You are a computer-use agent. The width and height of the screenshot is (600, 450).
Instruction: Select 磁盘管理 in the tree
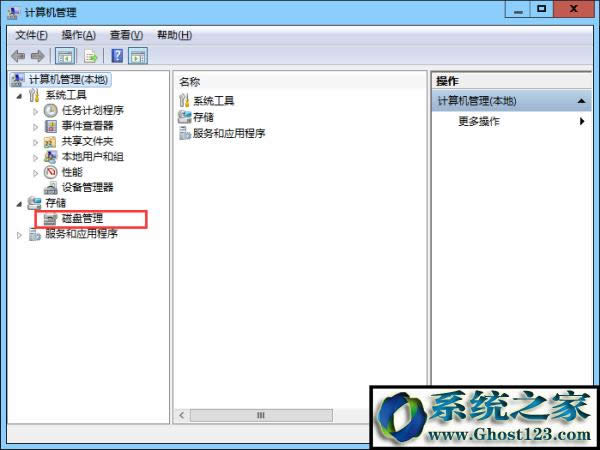click(x=82, y=218)
